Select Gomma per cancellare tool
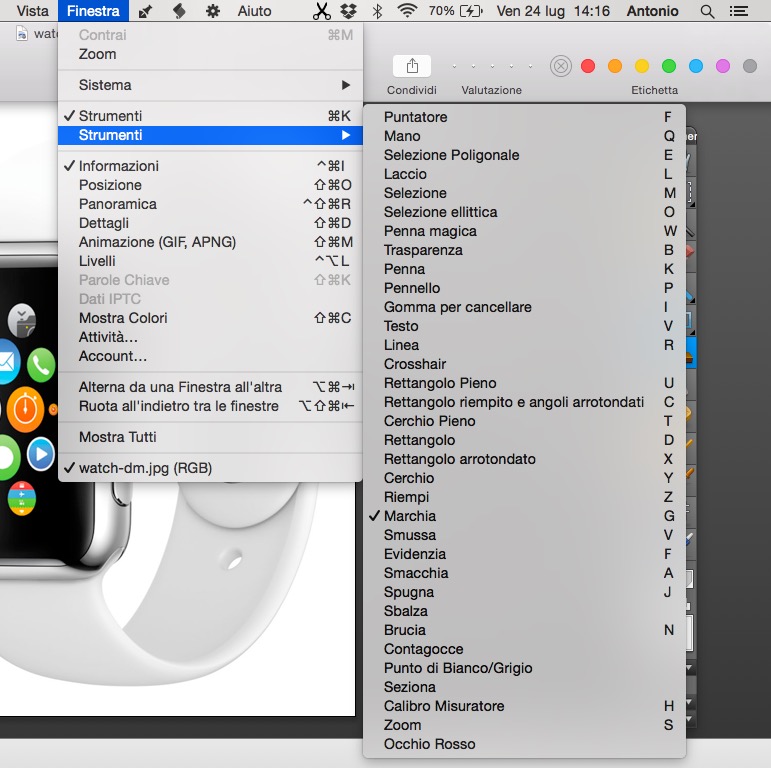Viewport: 771px width, 768px height. [524, 307]
